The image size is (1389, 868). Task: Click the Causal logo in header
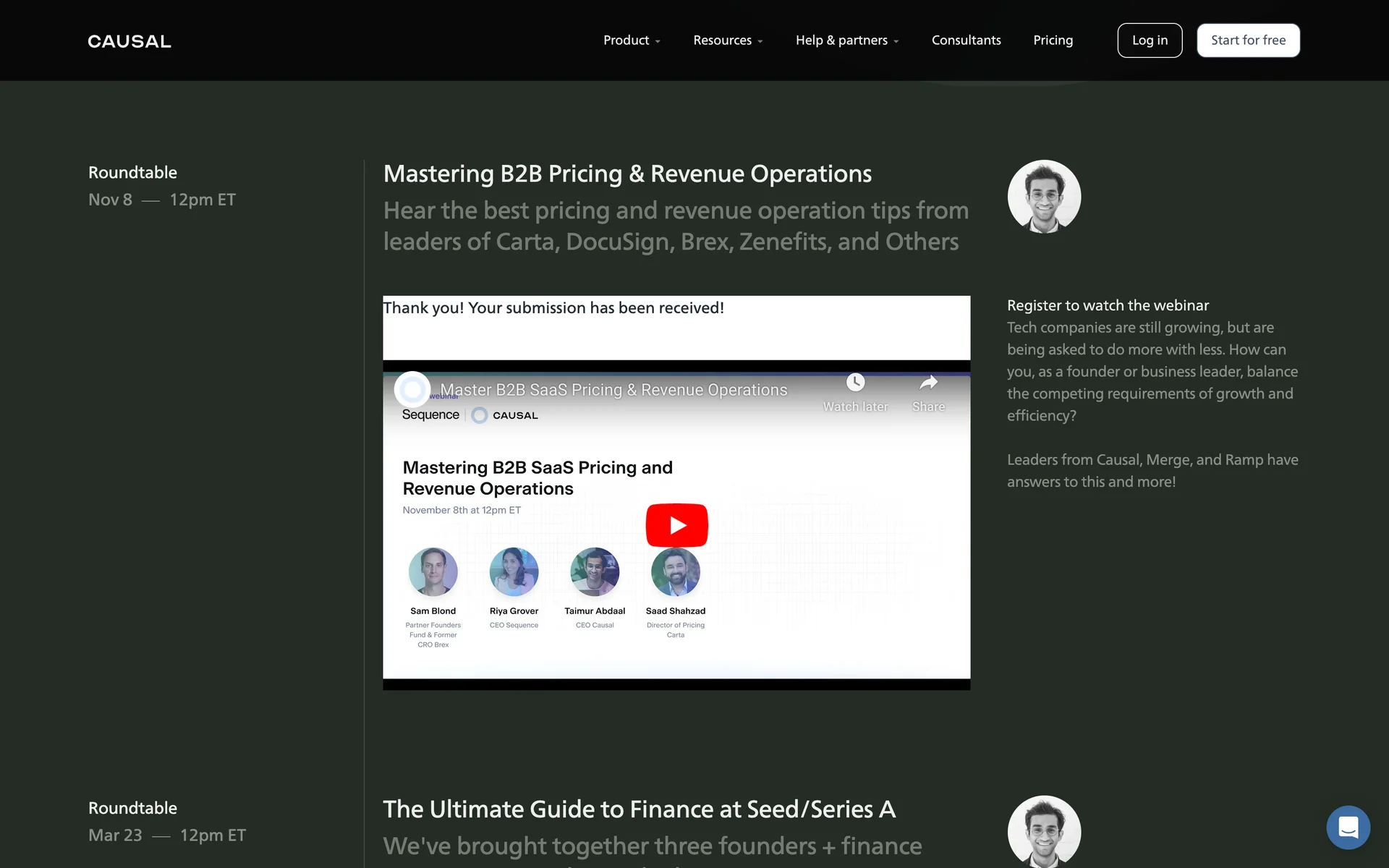[129, 41]
